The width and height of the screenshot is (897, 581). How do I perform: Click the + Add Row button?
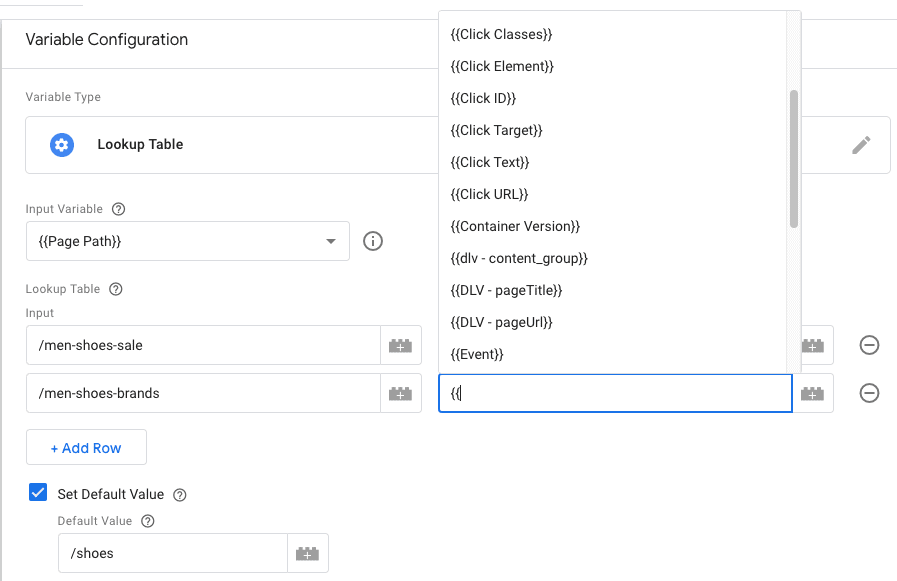[86, 447]
